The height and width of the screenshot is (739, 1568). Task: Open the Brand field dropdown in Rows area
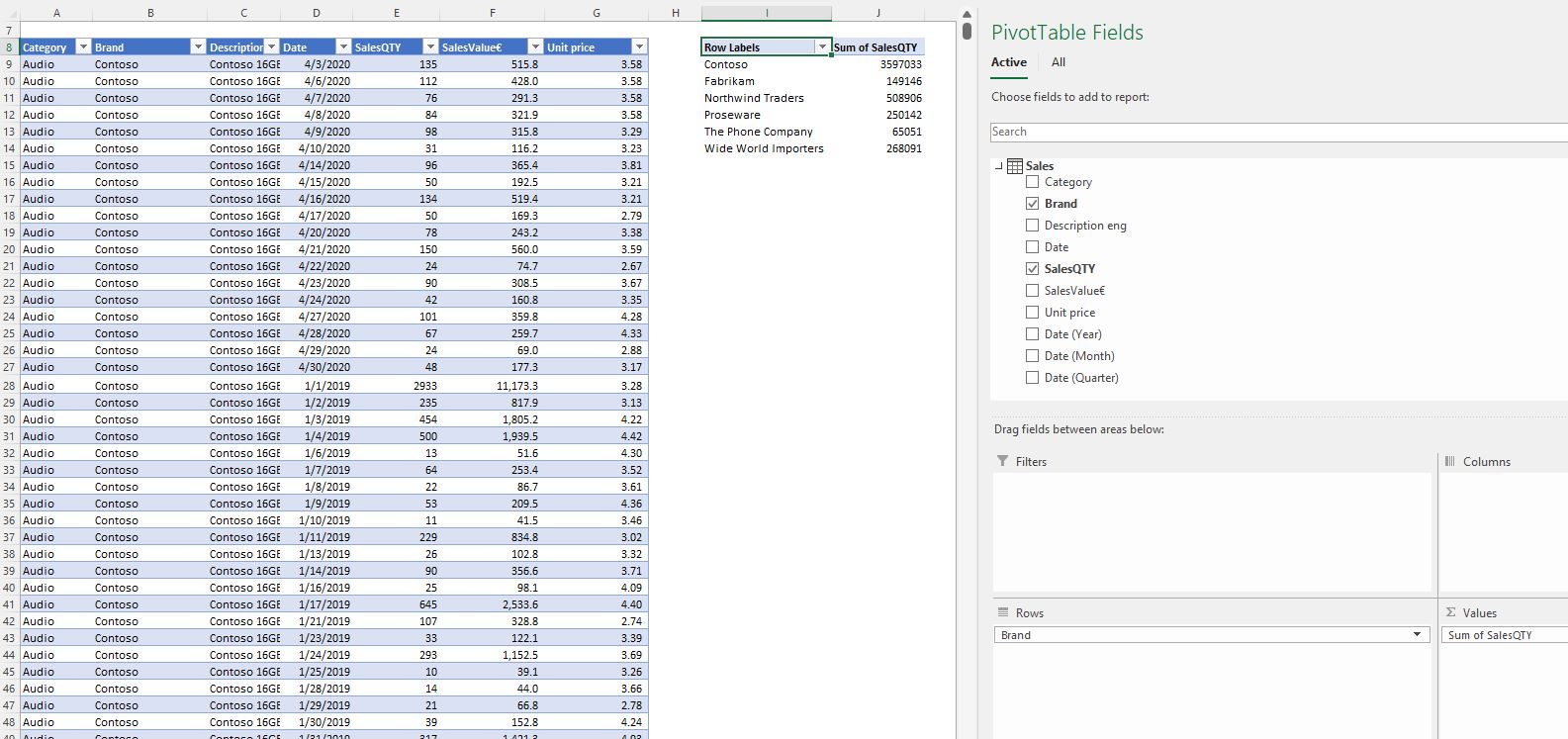click(x=1417, y=635)
